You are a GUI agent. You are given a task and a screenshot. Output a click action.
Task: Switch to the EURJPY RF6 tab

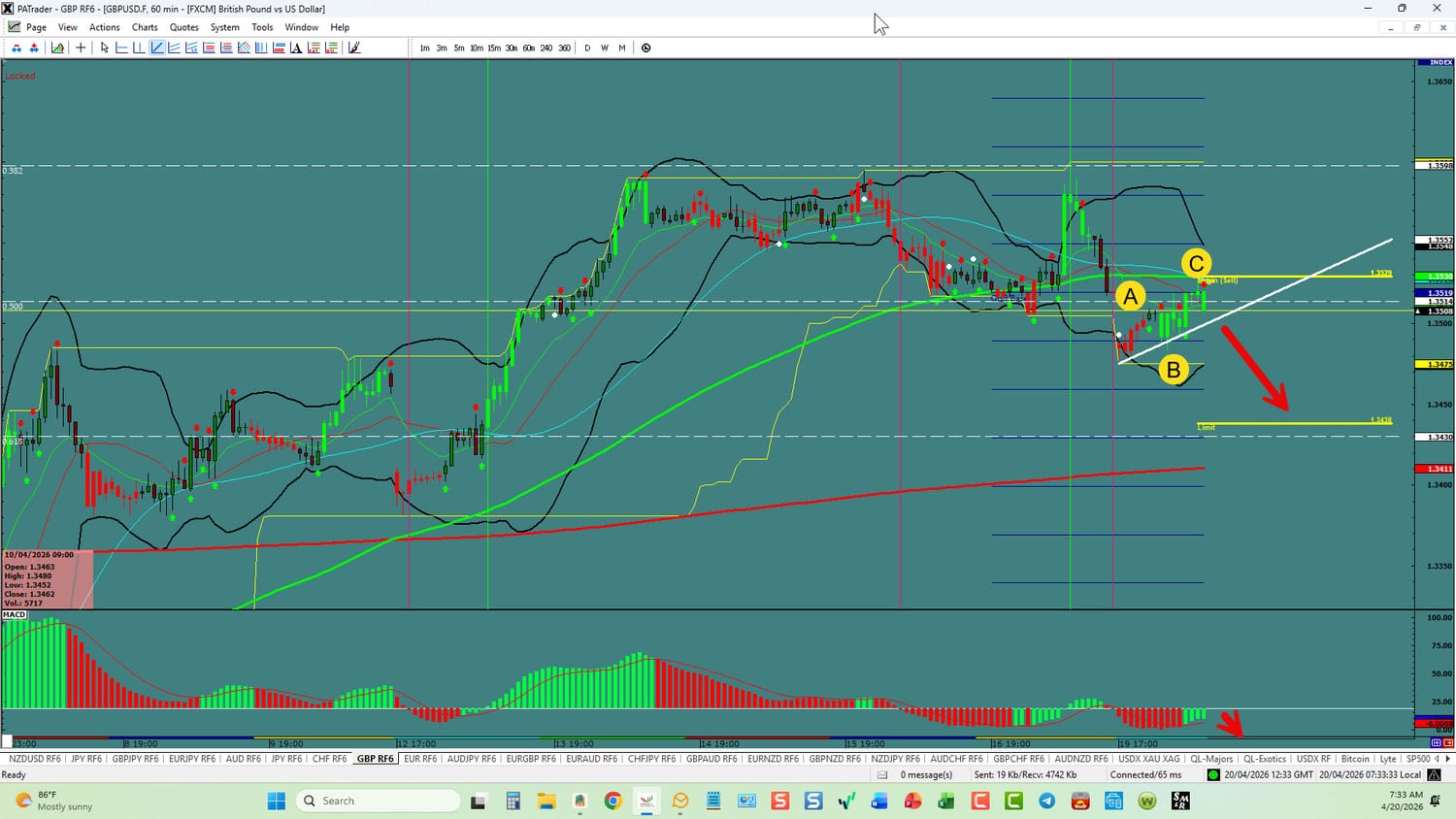coord(191,759)
